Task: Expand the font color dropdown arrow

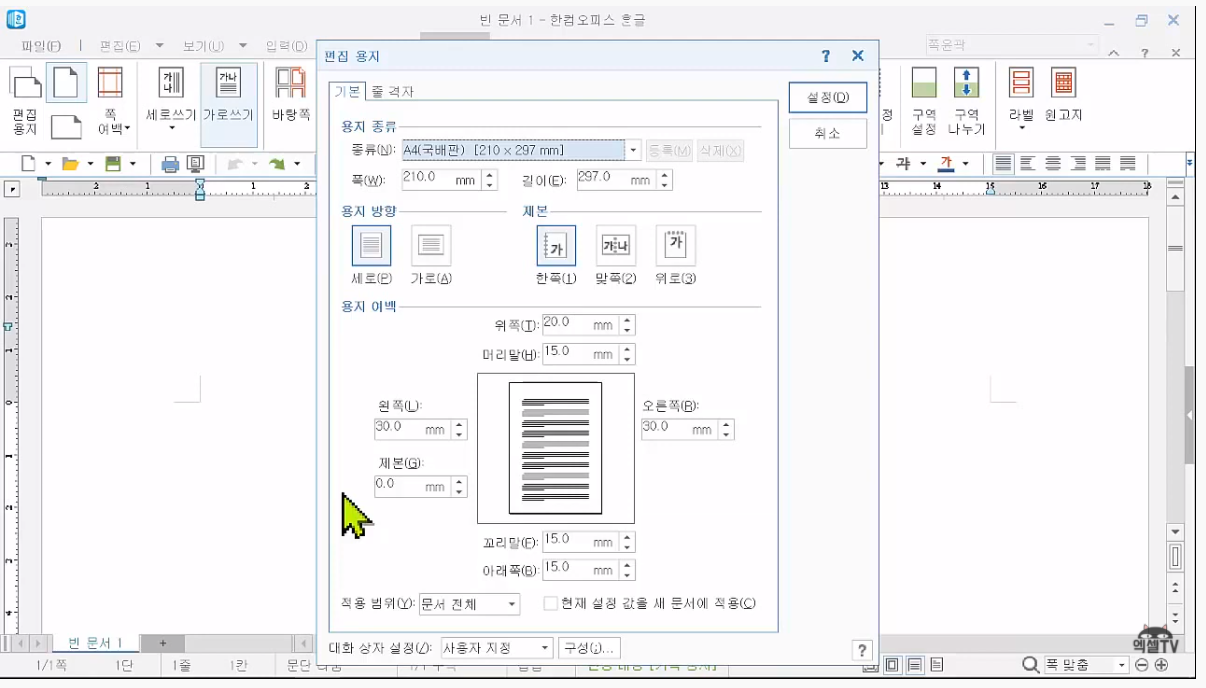Action: click(x=966, y=164)
